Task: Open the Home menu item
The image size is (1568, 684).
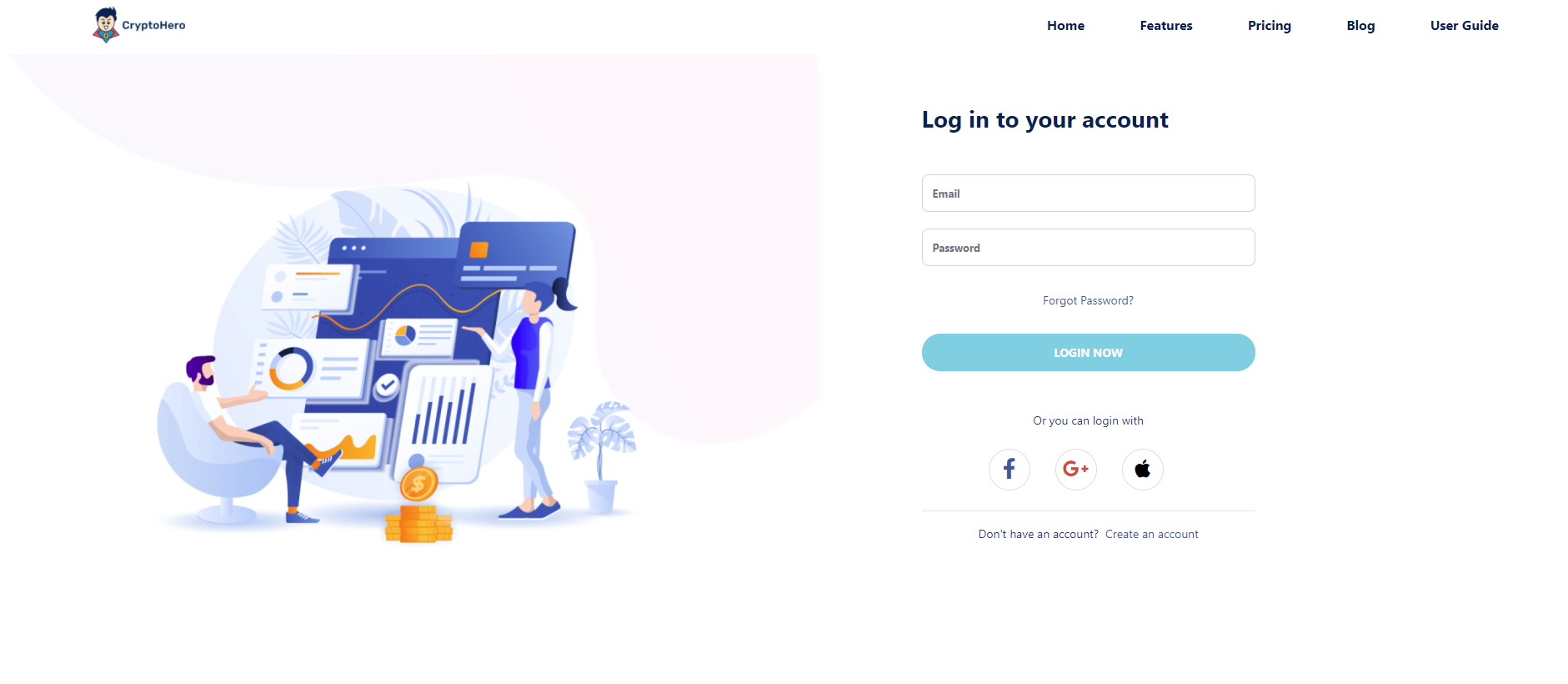Action: click(x=1065, y=26)
